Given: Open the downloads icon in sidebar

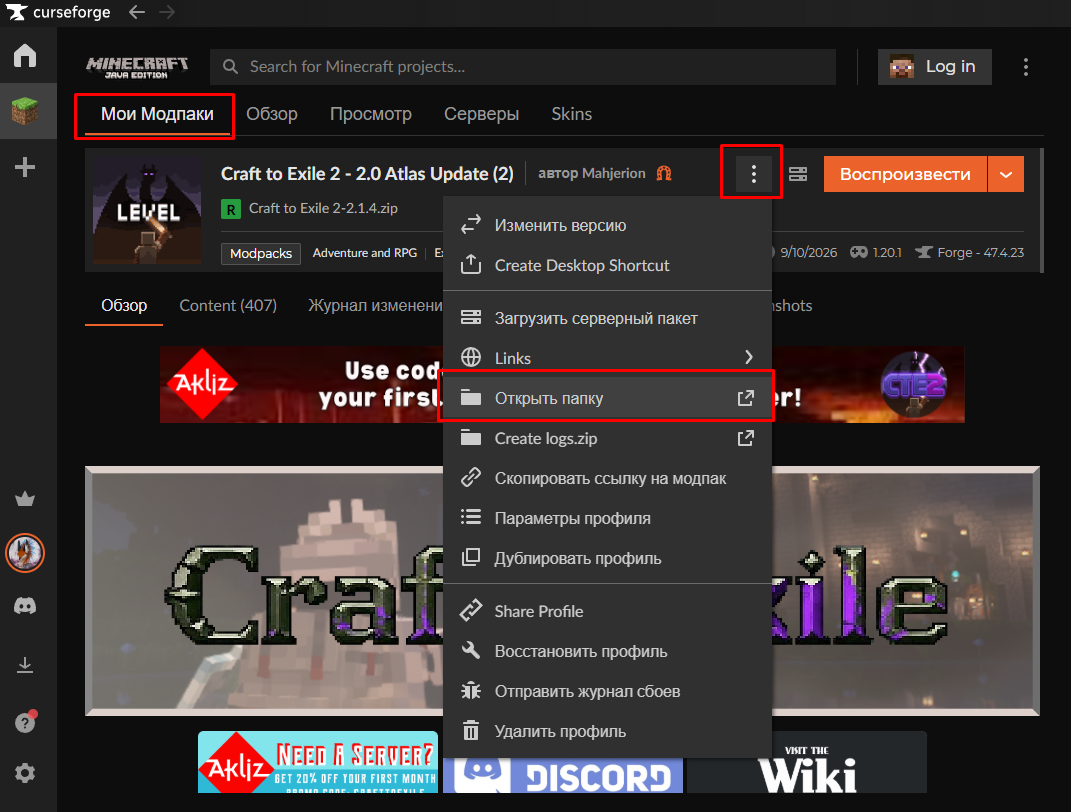Looking at the screenshot, I should click(x=25, y=664).
